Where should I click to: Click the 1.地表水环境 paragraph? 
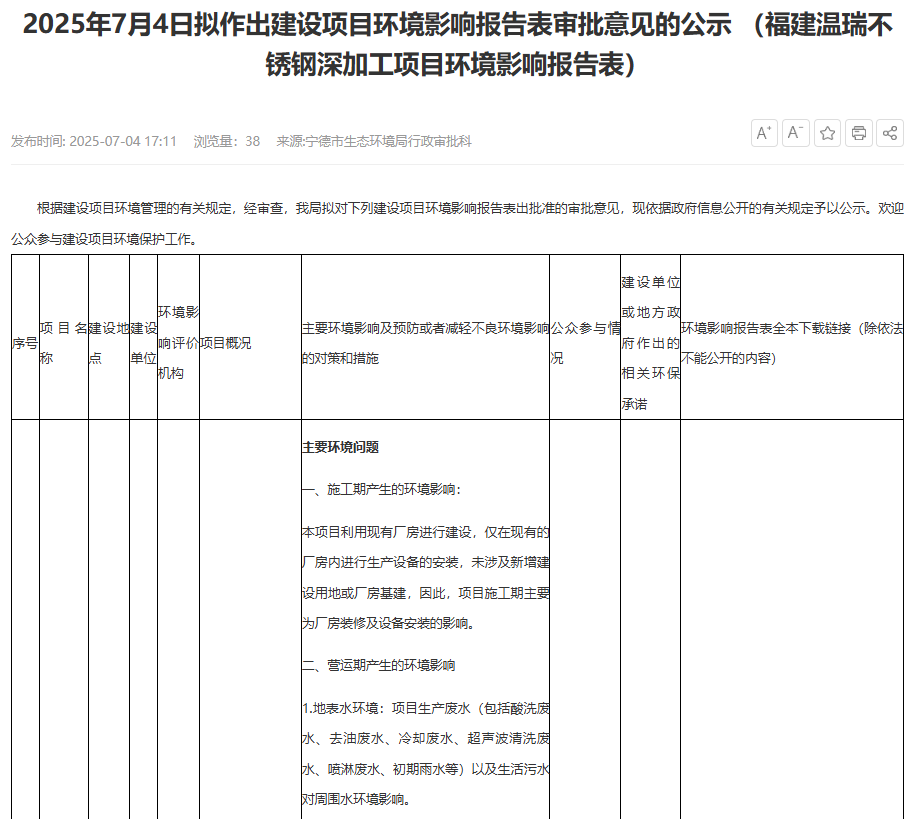(x=425, y=754)
